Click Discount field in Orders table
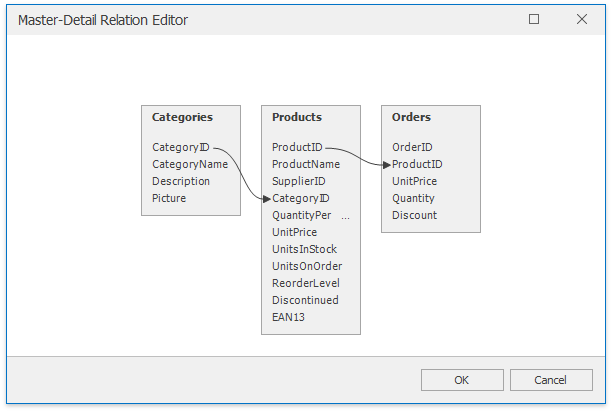 414,215
